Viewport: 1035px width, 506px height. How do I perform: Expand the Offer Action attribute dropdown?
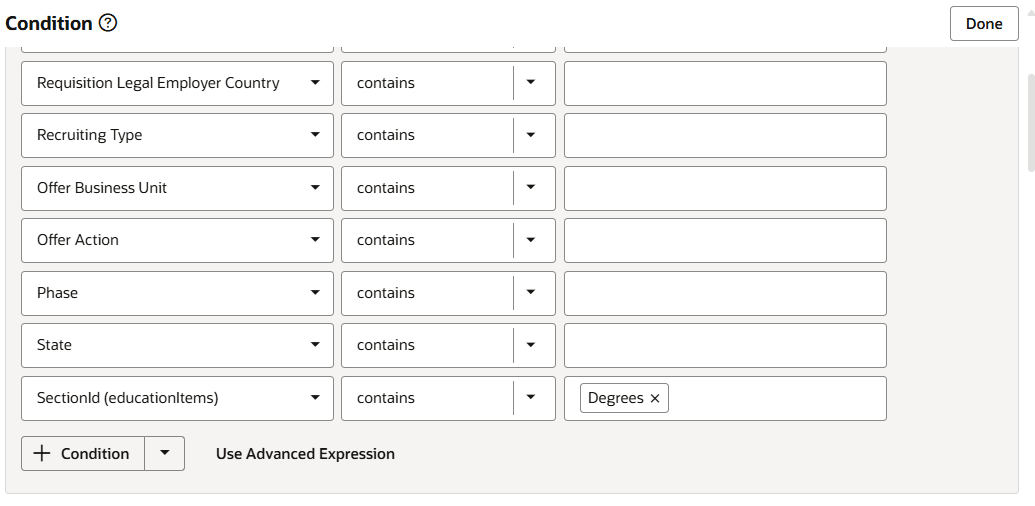tap(315, 240)
